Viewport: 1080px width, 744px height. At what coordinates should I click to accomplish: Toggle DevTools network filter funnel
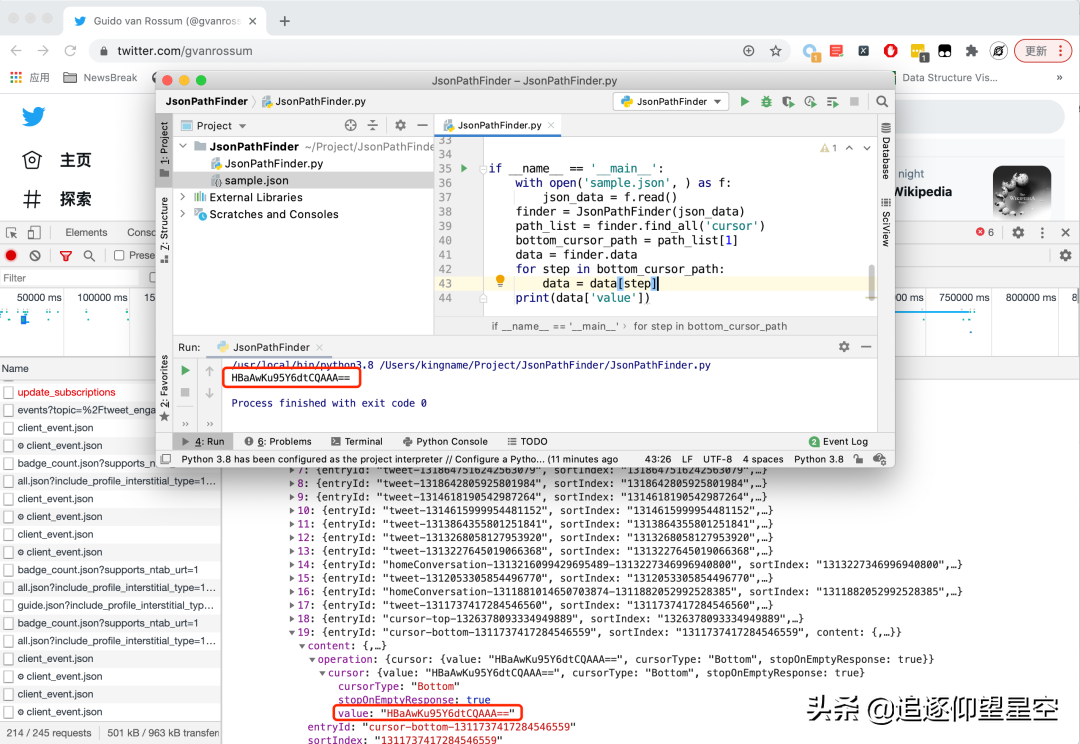point(65,256)
